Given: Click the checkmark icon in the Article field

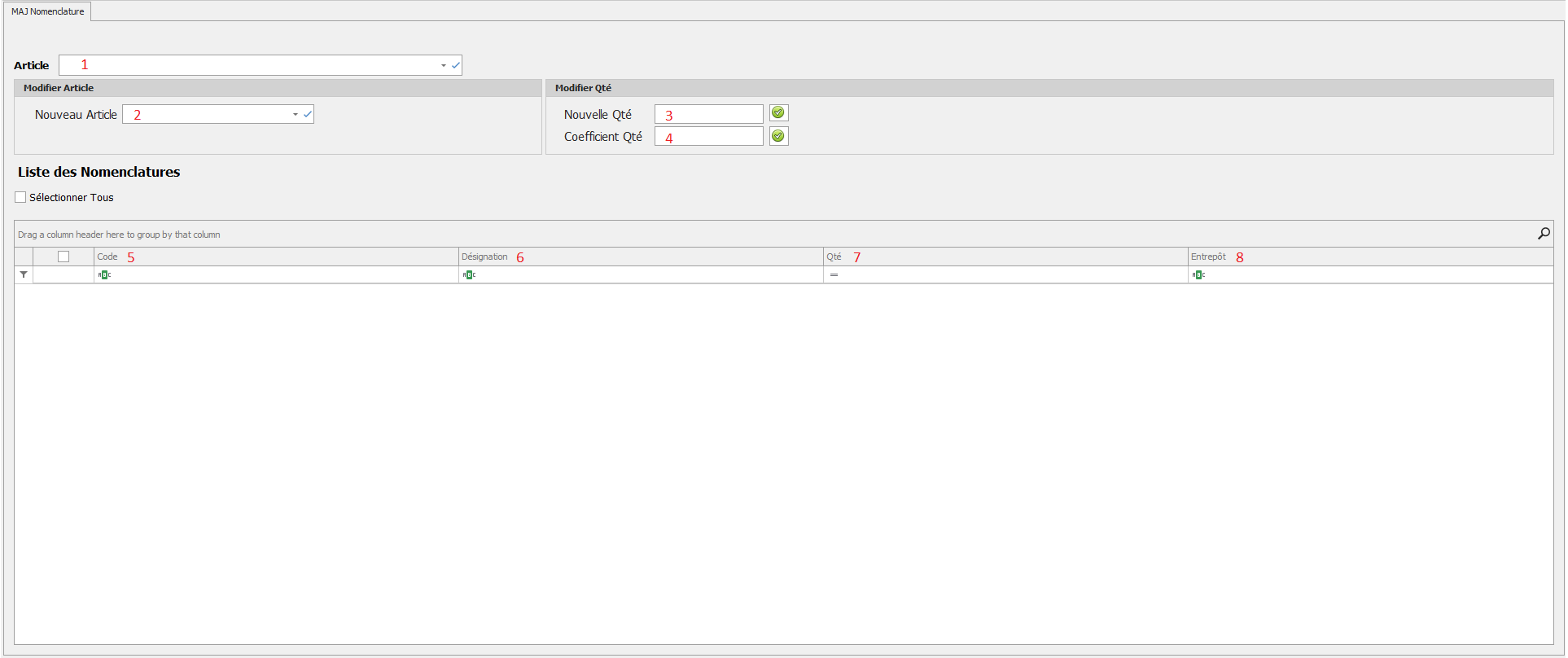Looking at the screenshot, I should 456,65.
